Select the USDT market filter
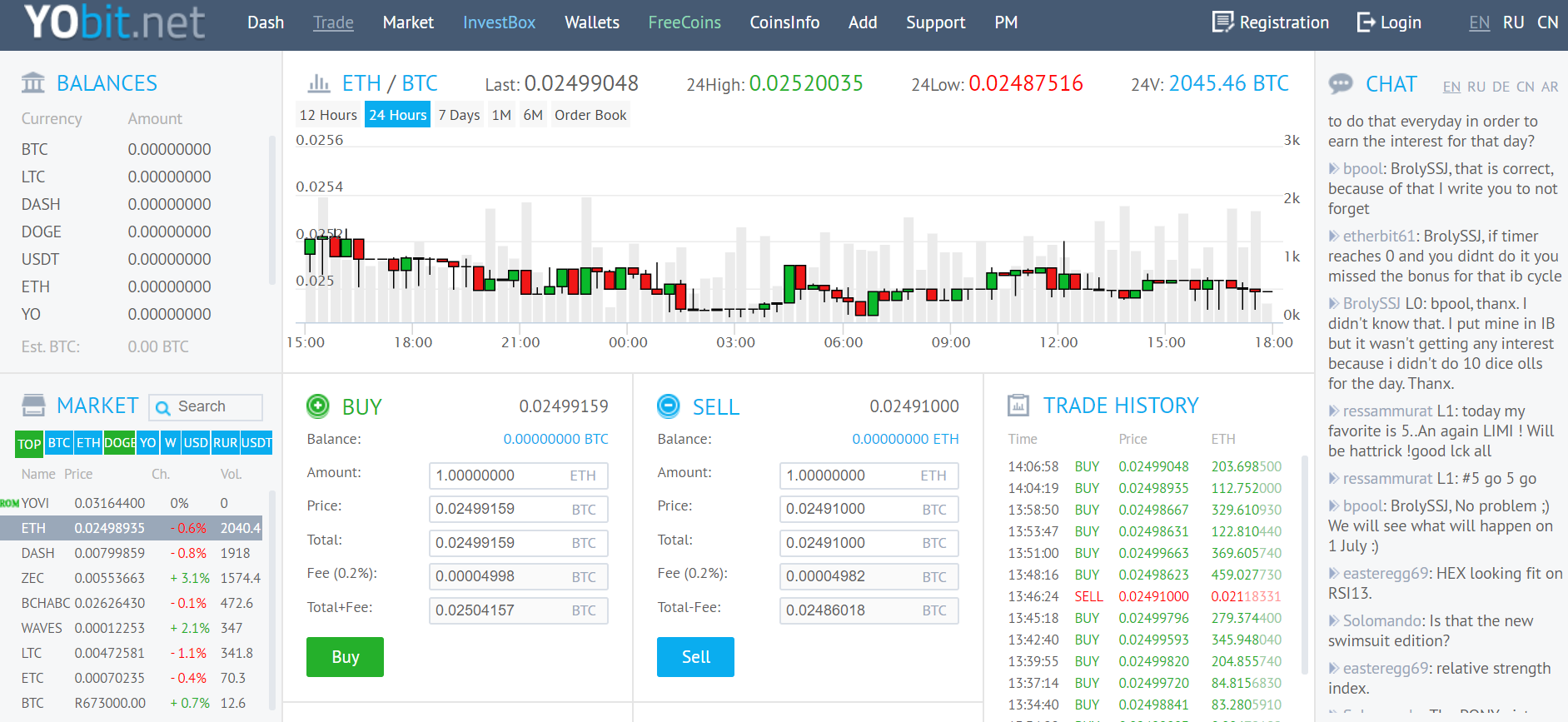 tap(256, 443)
